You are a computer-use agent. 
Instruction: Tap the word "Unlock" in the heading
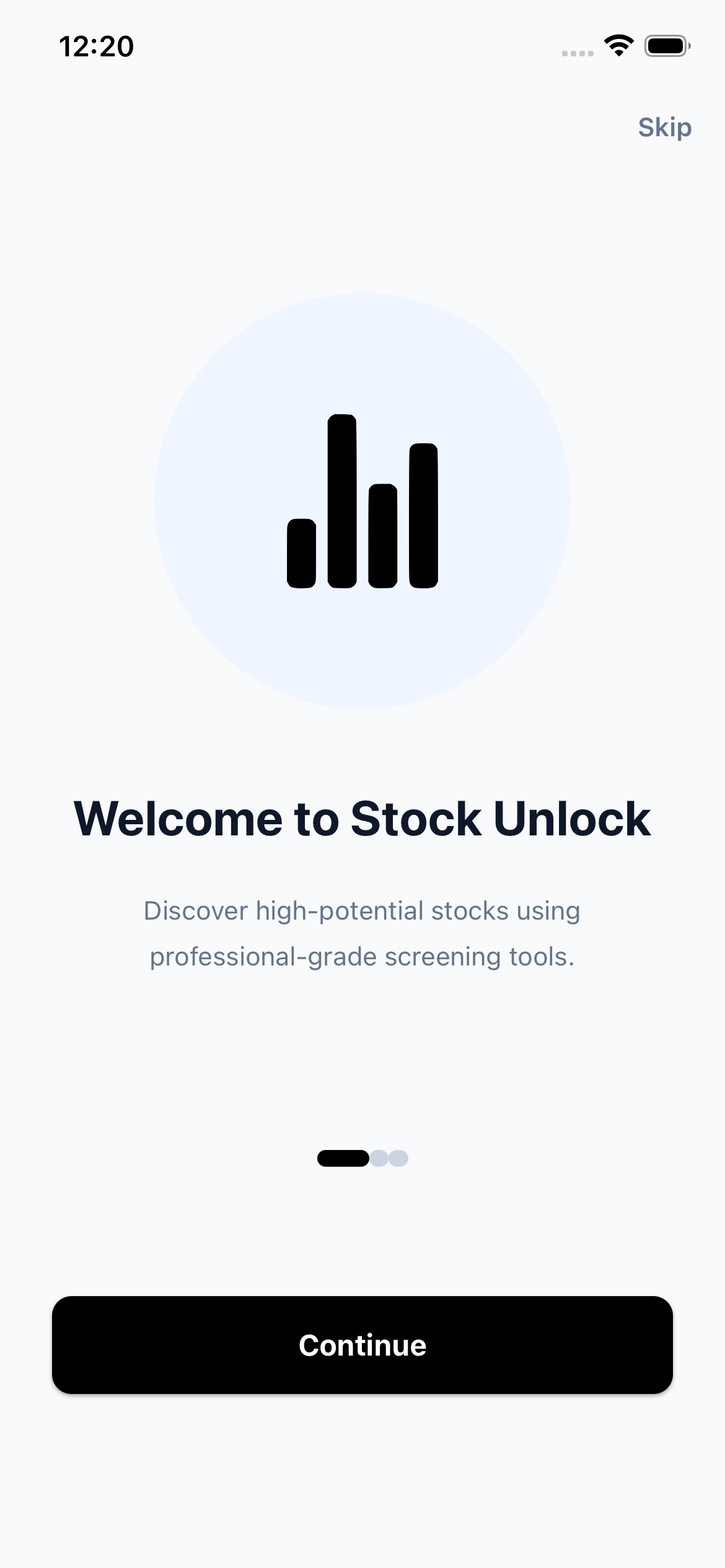(572, 819)
